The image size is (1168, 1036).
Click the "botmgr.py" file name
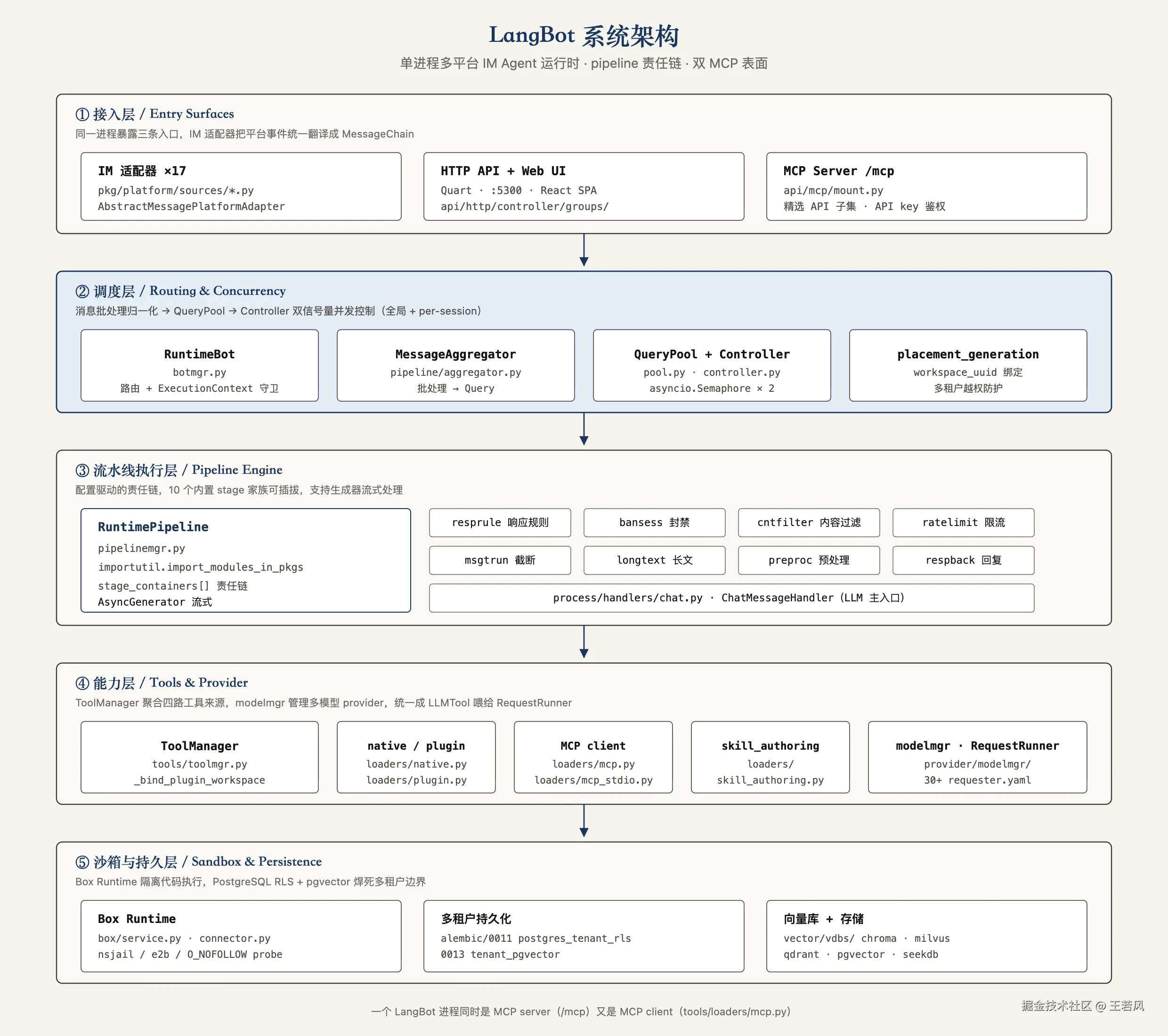tap(199, 372)
